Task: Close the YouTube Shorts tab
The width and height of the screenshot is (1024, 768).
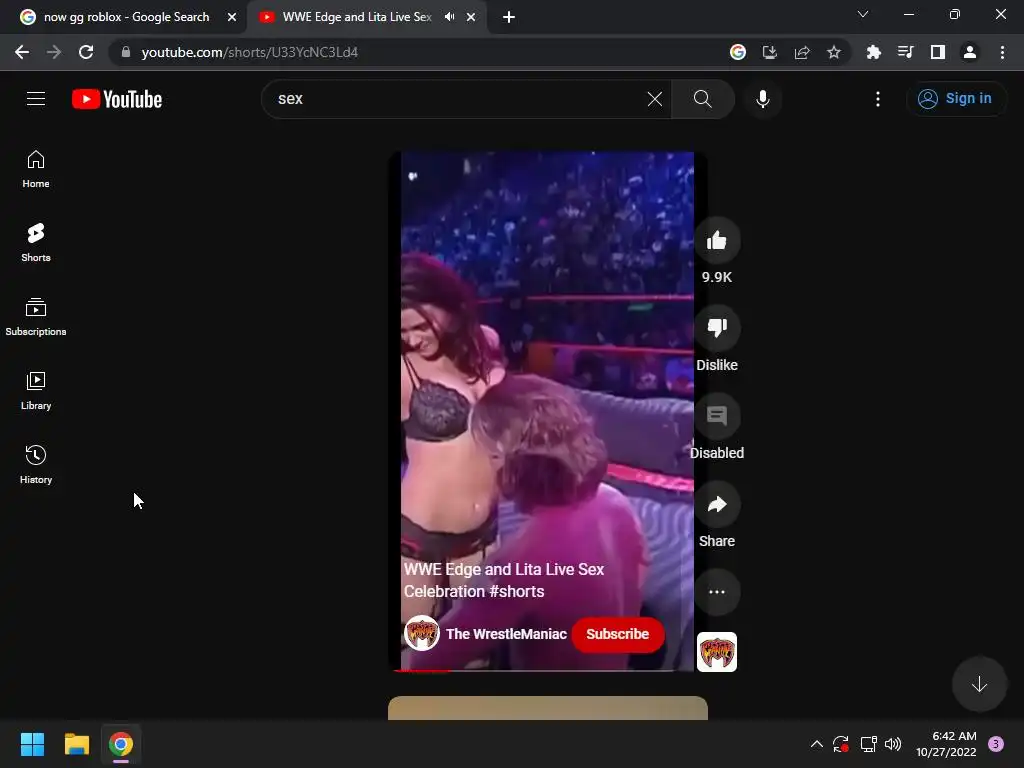Action: pos(471,17)
